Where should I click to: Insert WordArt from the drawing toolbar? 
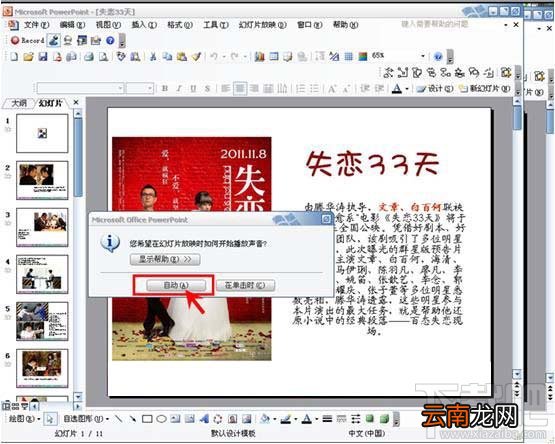click(204, 419)
